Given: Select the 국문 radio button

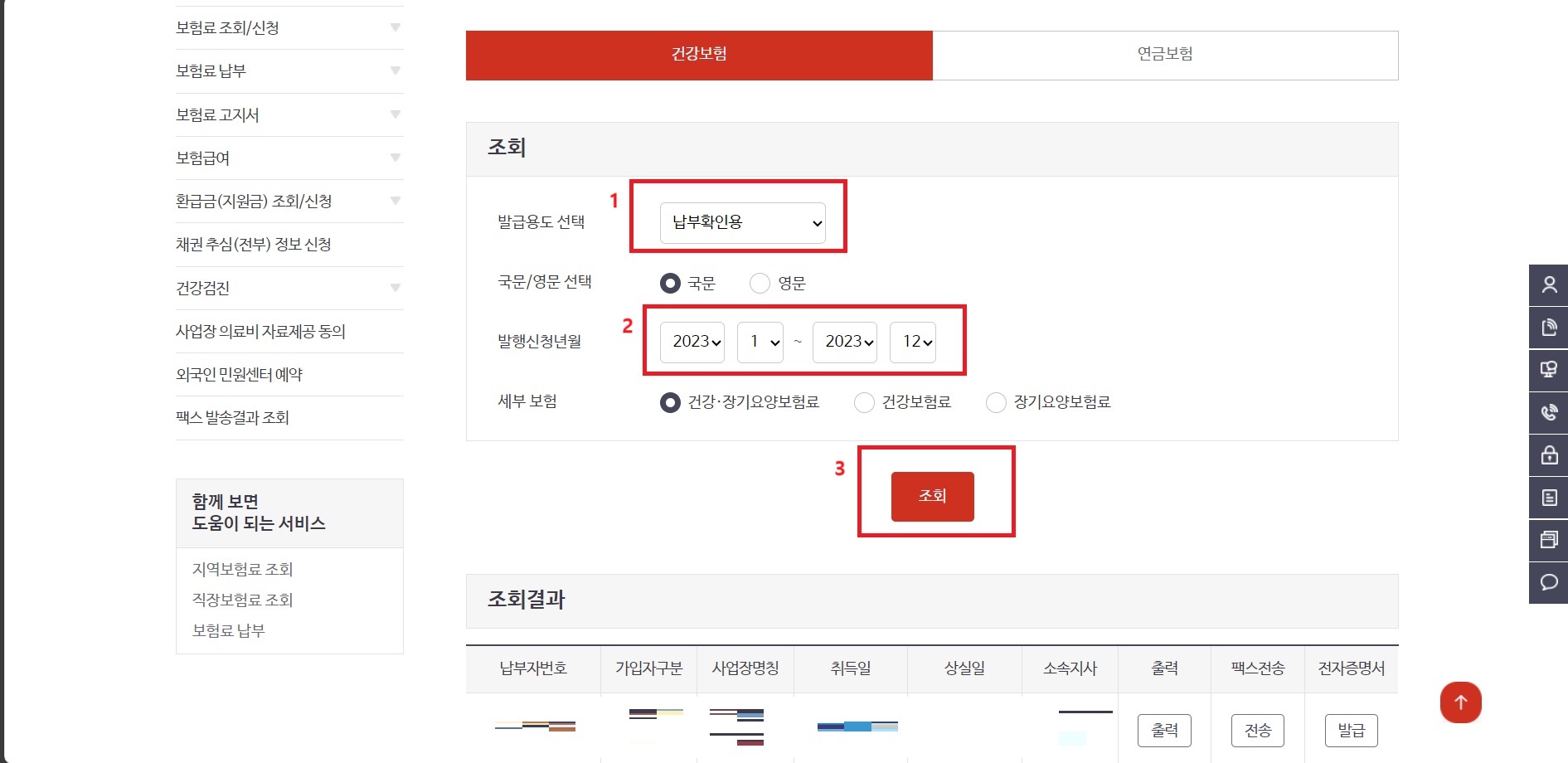Looking at the screenshot, I should 670,283.
